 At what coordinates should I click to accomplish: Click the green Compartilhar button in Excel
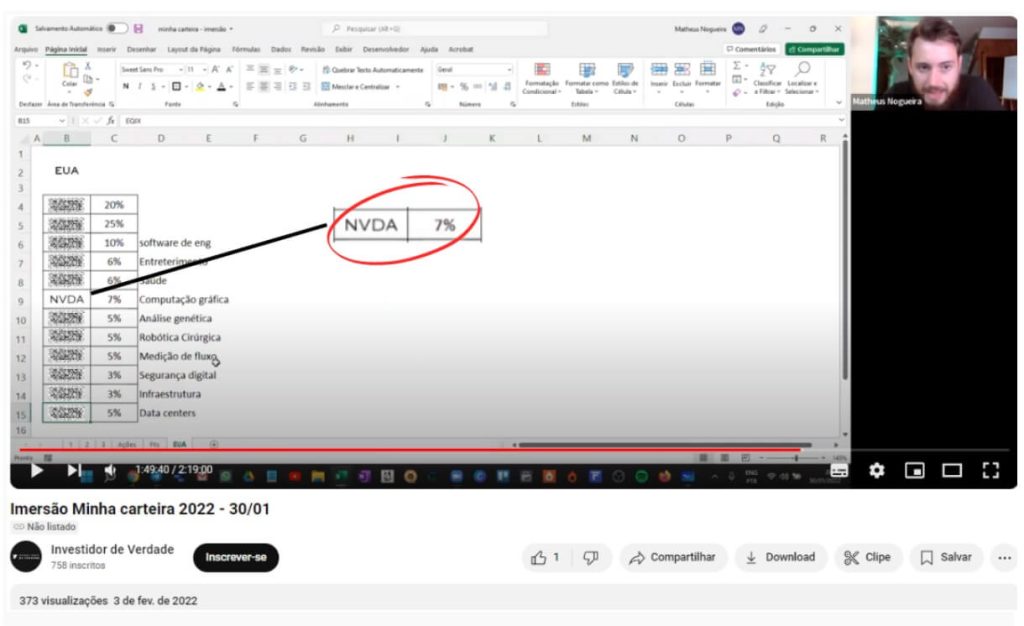click(x=814, y=50)
